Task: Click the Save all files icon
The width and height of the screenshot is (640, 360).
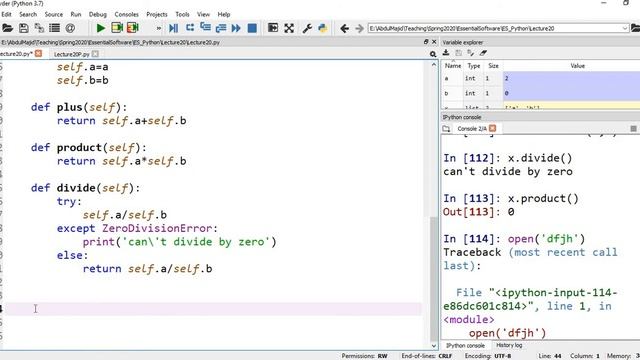Action: pyautogui.click(x=39, y=28)
